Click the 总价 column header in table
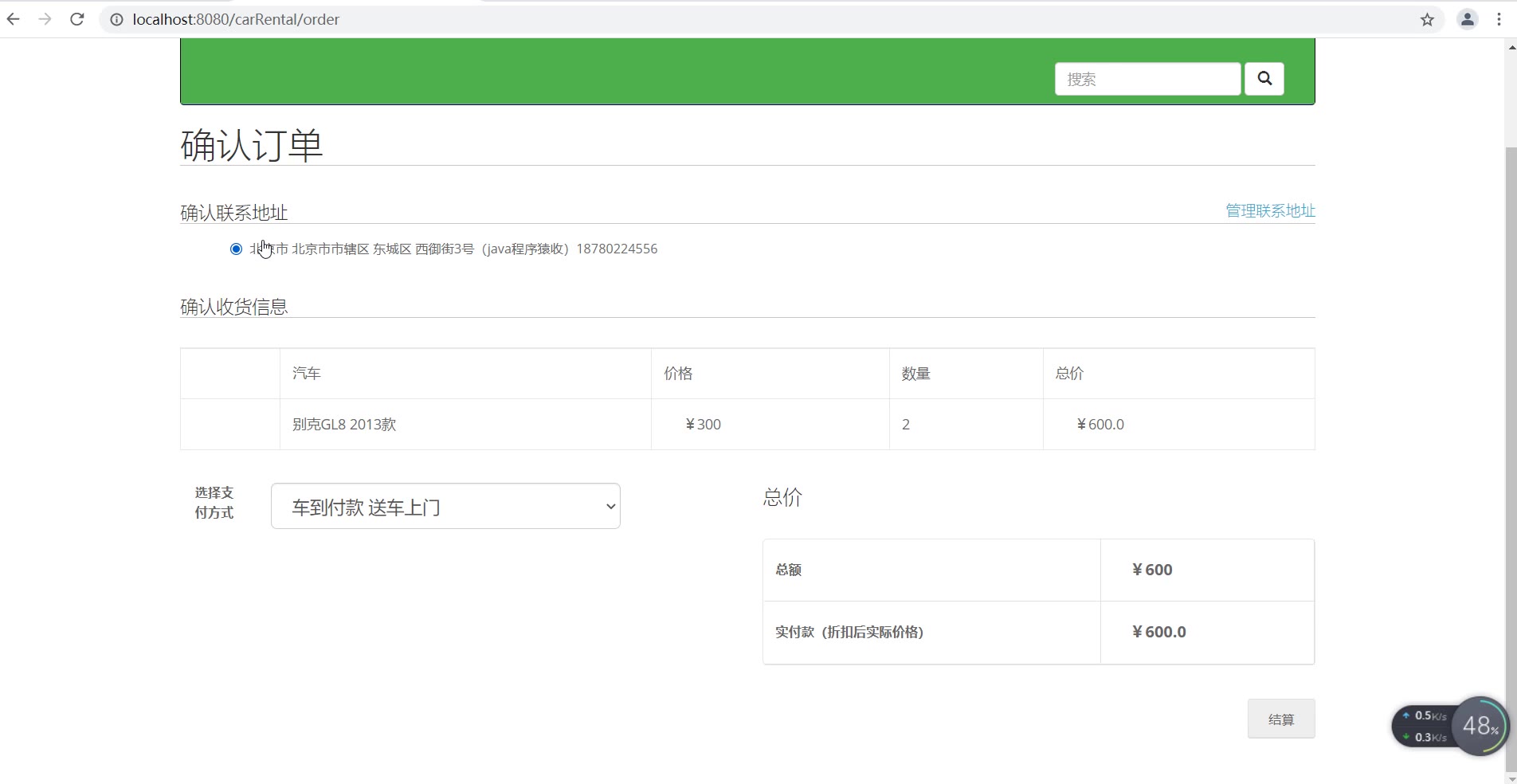The width and height of the screenshot is (1517, 784). [x=1069, y=373]
